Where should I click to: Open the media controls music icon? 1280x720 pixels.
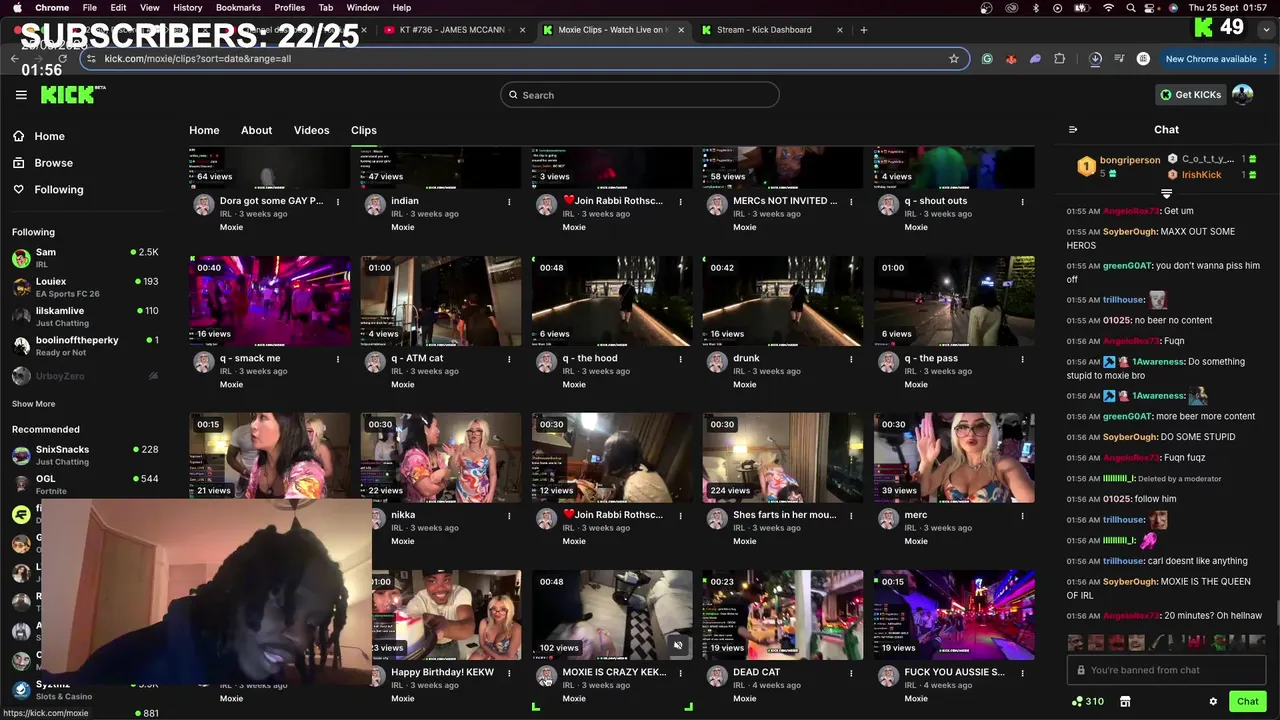pos(1119,59)
